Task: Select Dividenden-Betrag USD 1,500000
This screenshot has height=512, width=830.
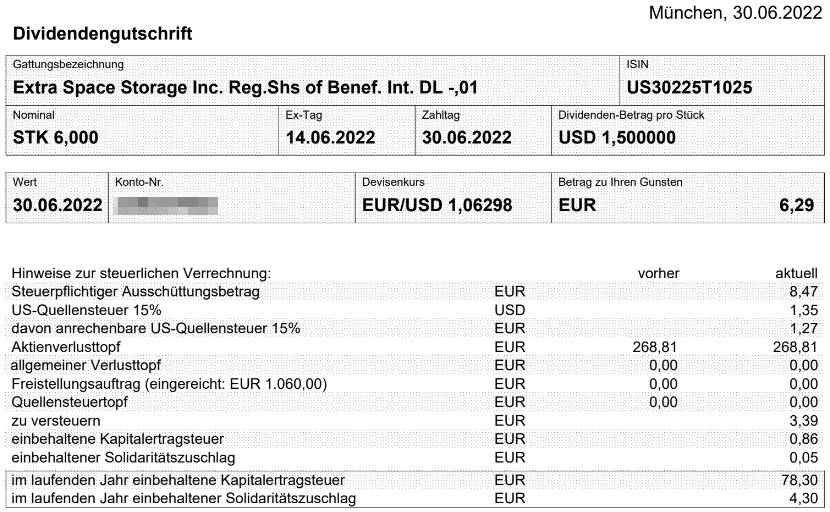Action: point(617,138)
